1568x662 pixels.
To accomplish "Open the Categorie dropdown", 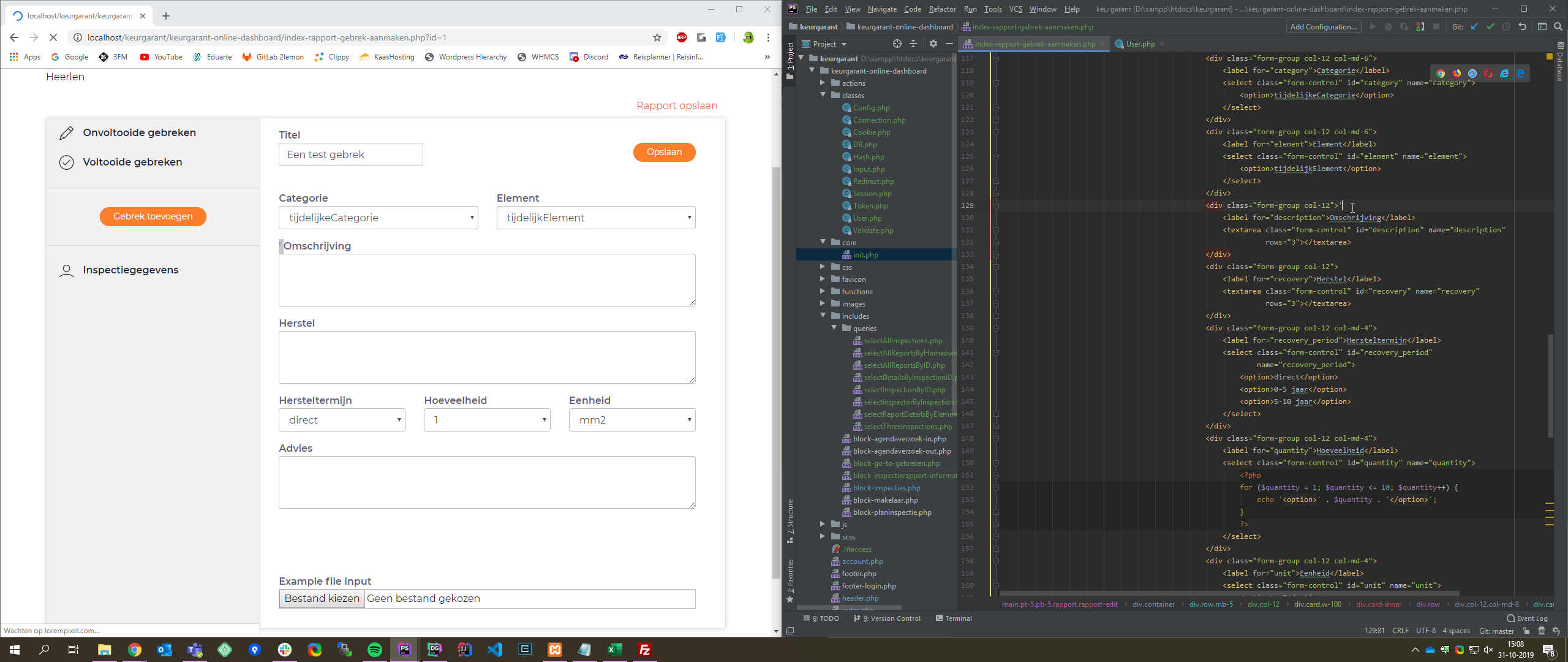I will 378,218.
